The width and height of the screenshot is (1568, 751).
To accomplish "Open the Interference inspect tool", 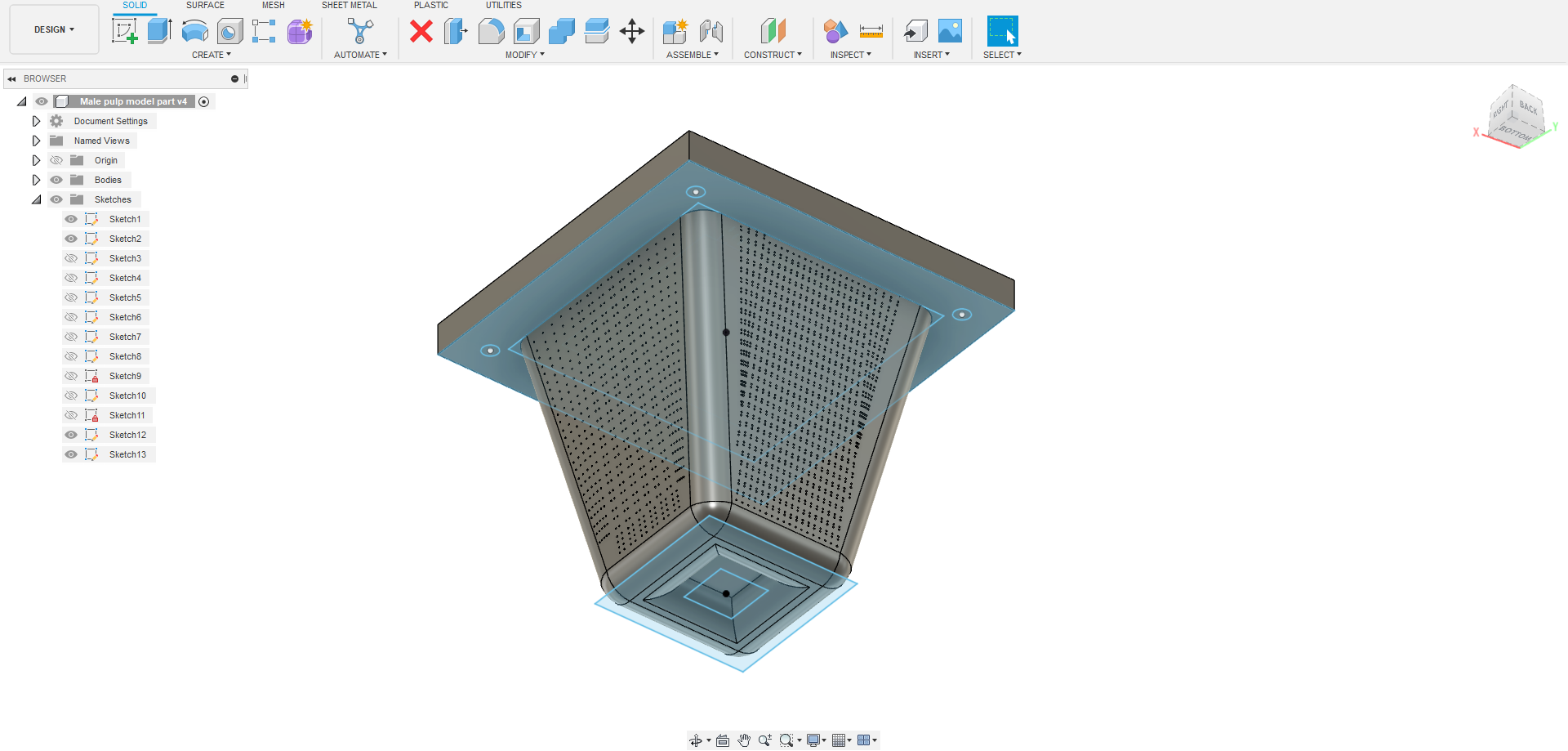I will click(835, 31).
